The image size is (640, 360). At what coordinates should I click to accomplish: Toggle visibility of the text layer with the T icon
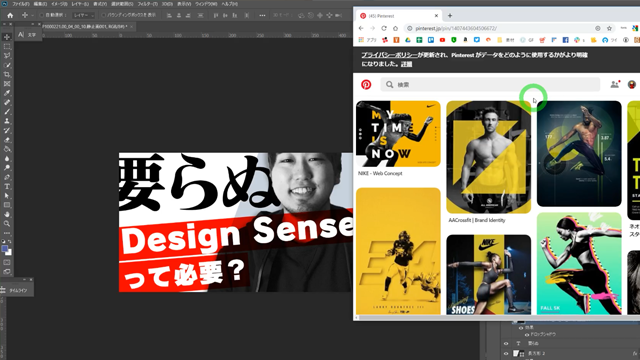(506, 344)
